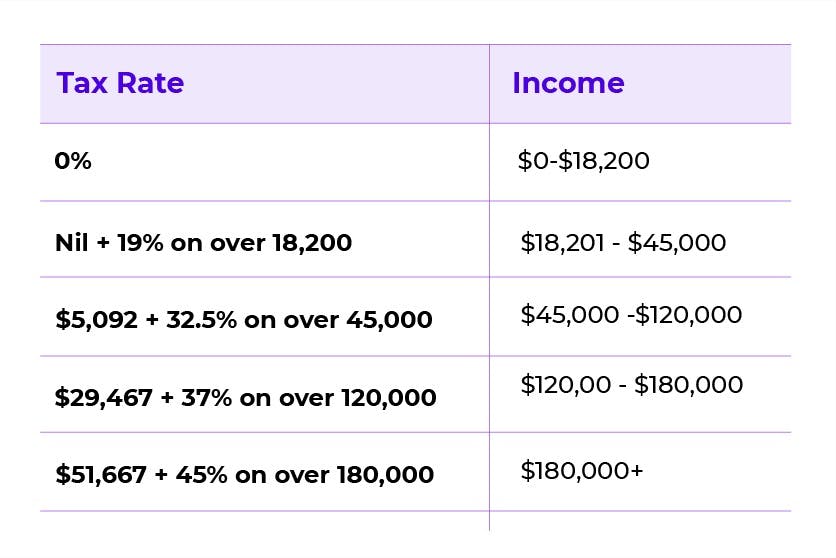Click the 120,000 threshold in the 37% row
Image resolution: width=836 pixels, height=558 pixels.
tap(389, 398)
